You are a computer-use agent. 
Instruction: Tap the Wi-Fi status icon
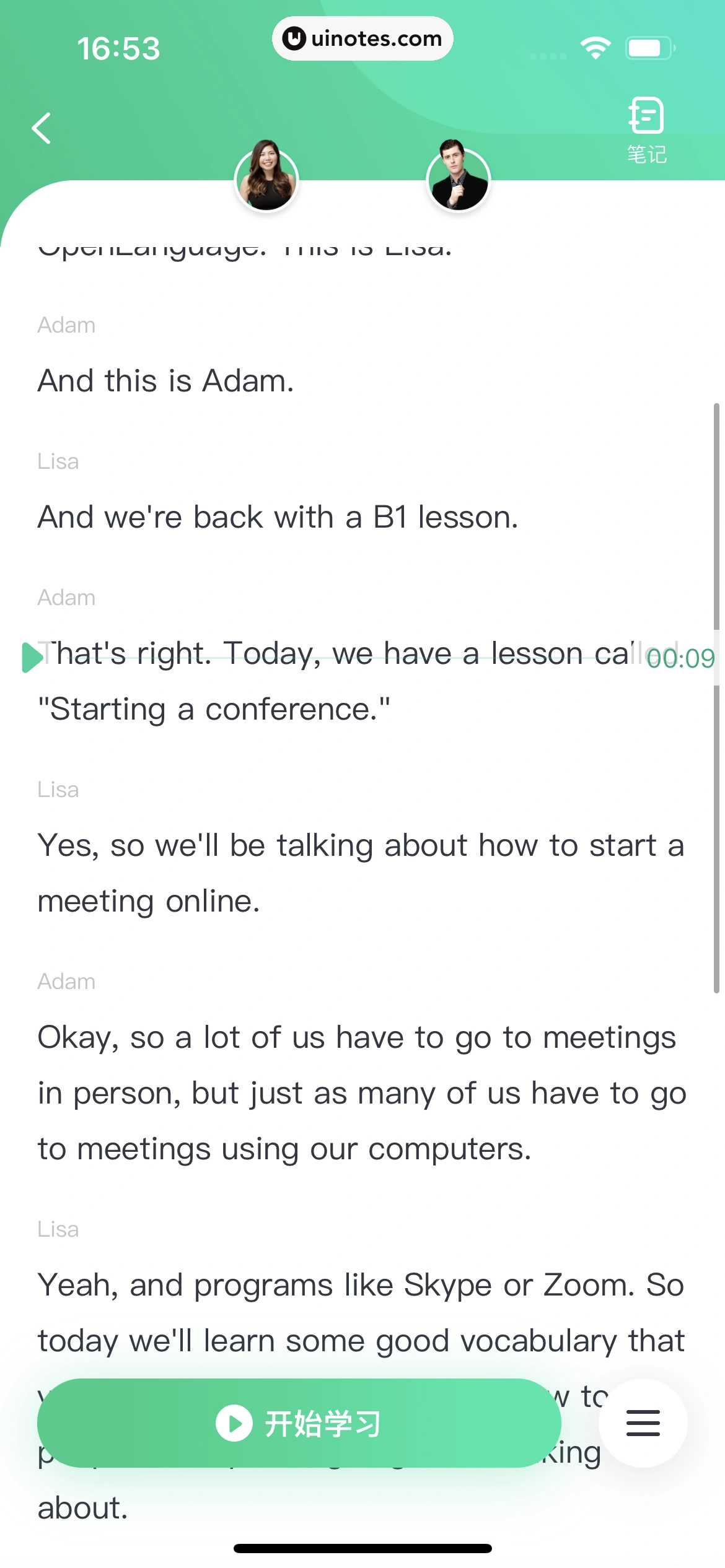coord(595,48)
